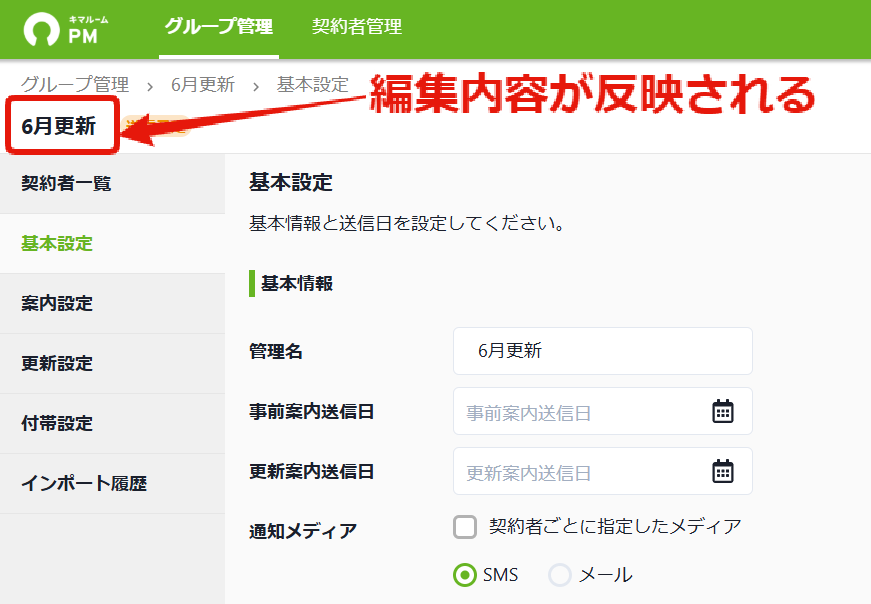Click the 基本情報 section heading
The height and width of the screenshot is (604, 871).
tap(297, 283)
